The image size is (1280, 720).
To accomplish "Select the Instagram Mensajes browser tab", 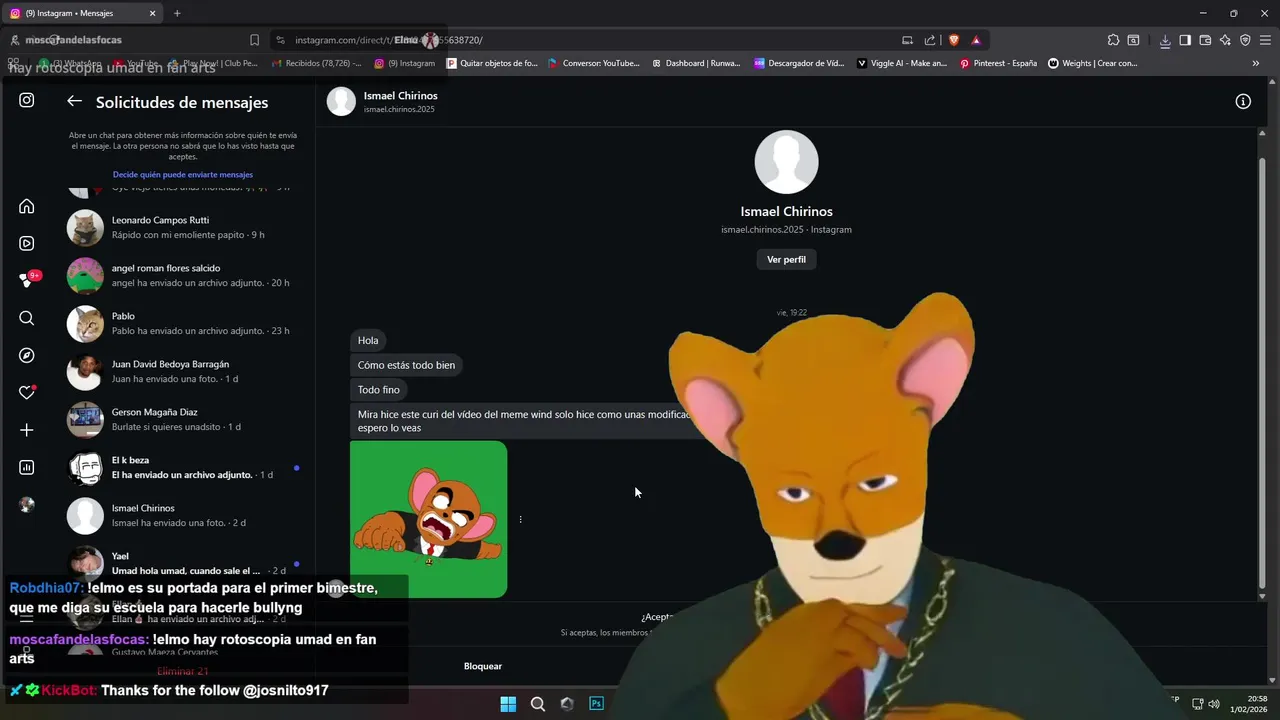I will [83, 13].
